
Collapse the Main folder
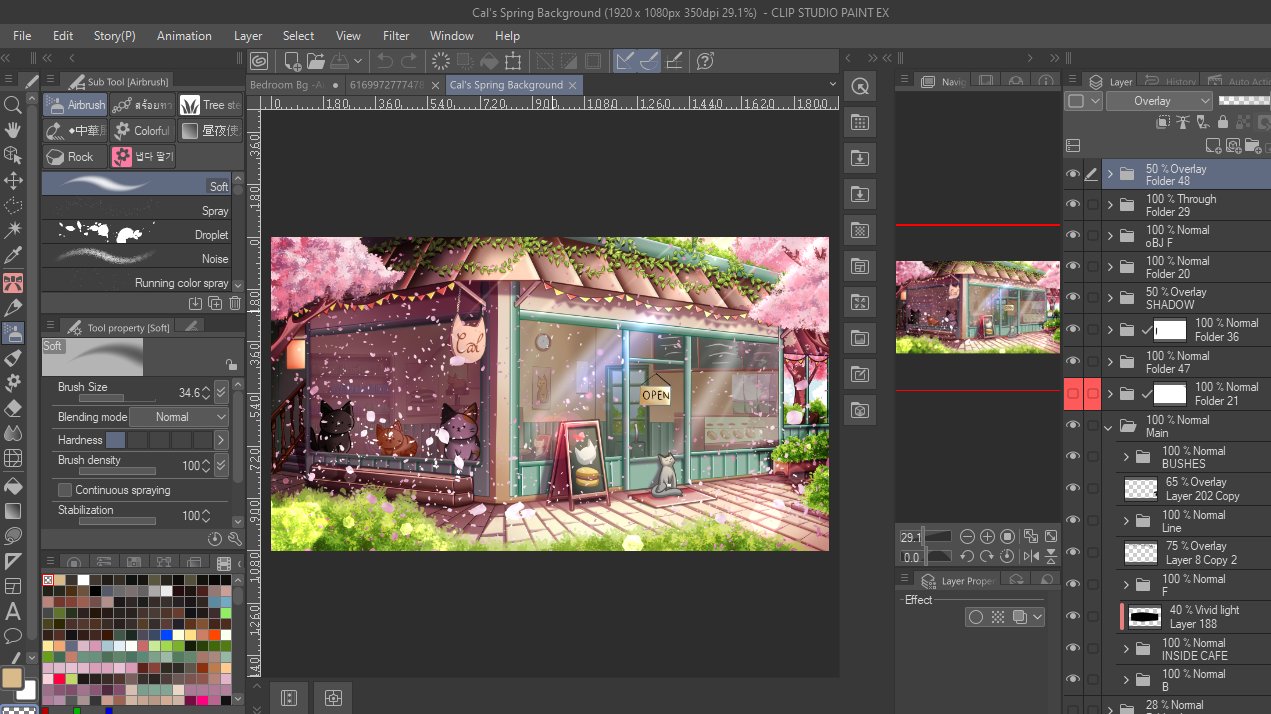click(x=1109, y=426)
